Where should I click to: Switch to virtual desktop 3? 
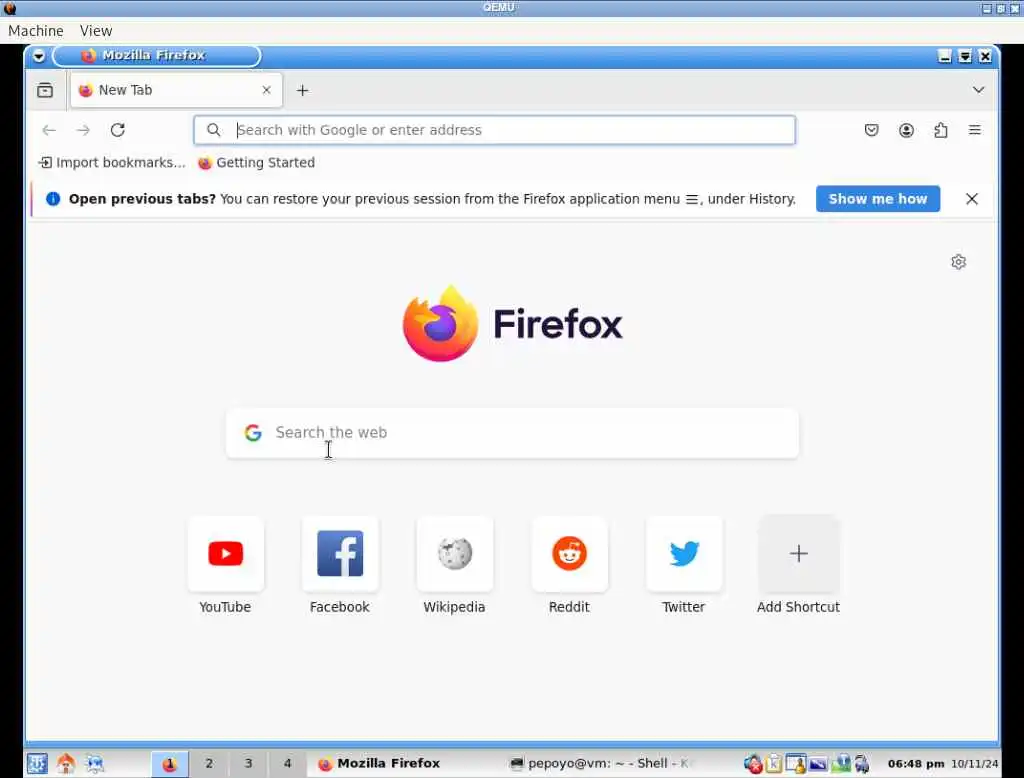tap(248, 763)
